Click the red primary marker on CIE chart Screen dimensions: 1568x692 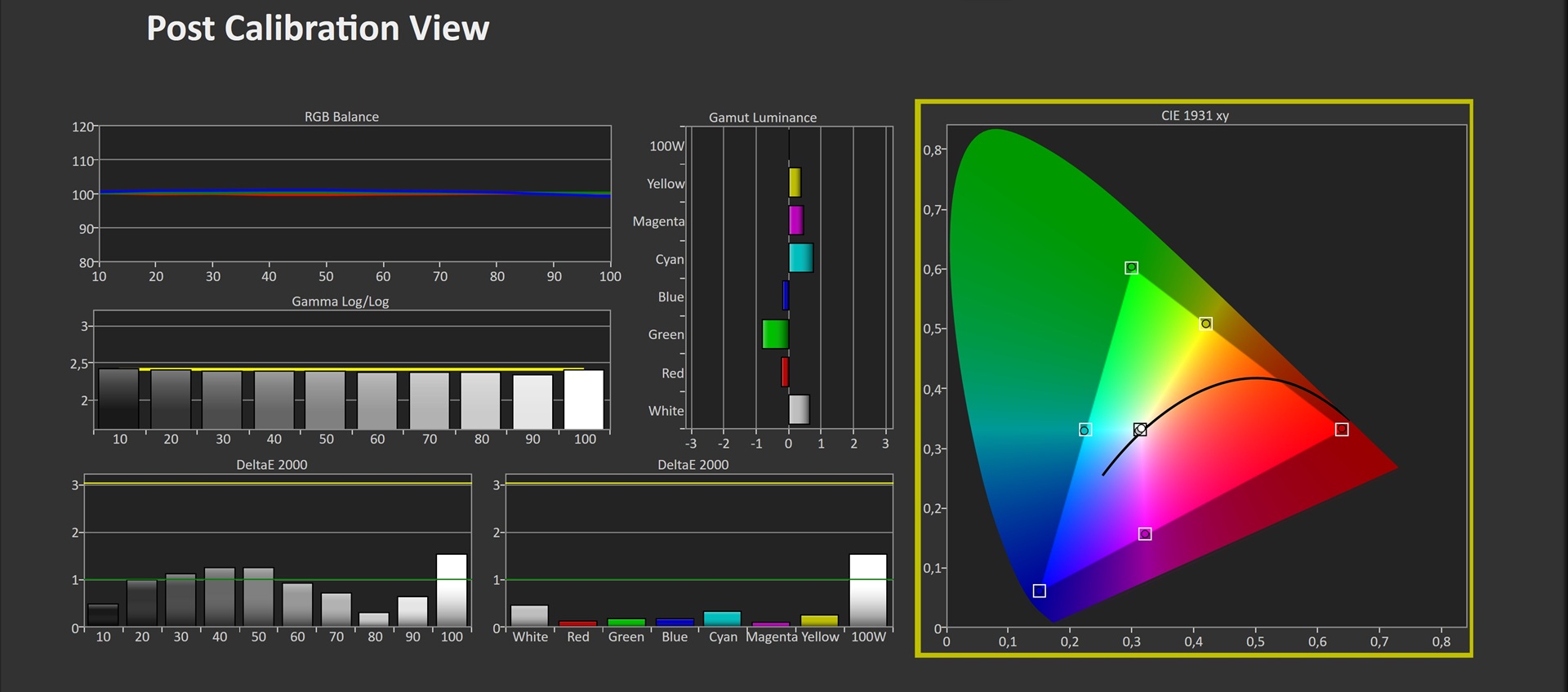(1341, 430)
